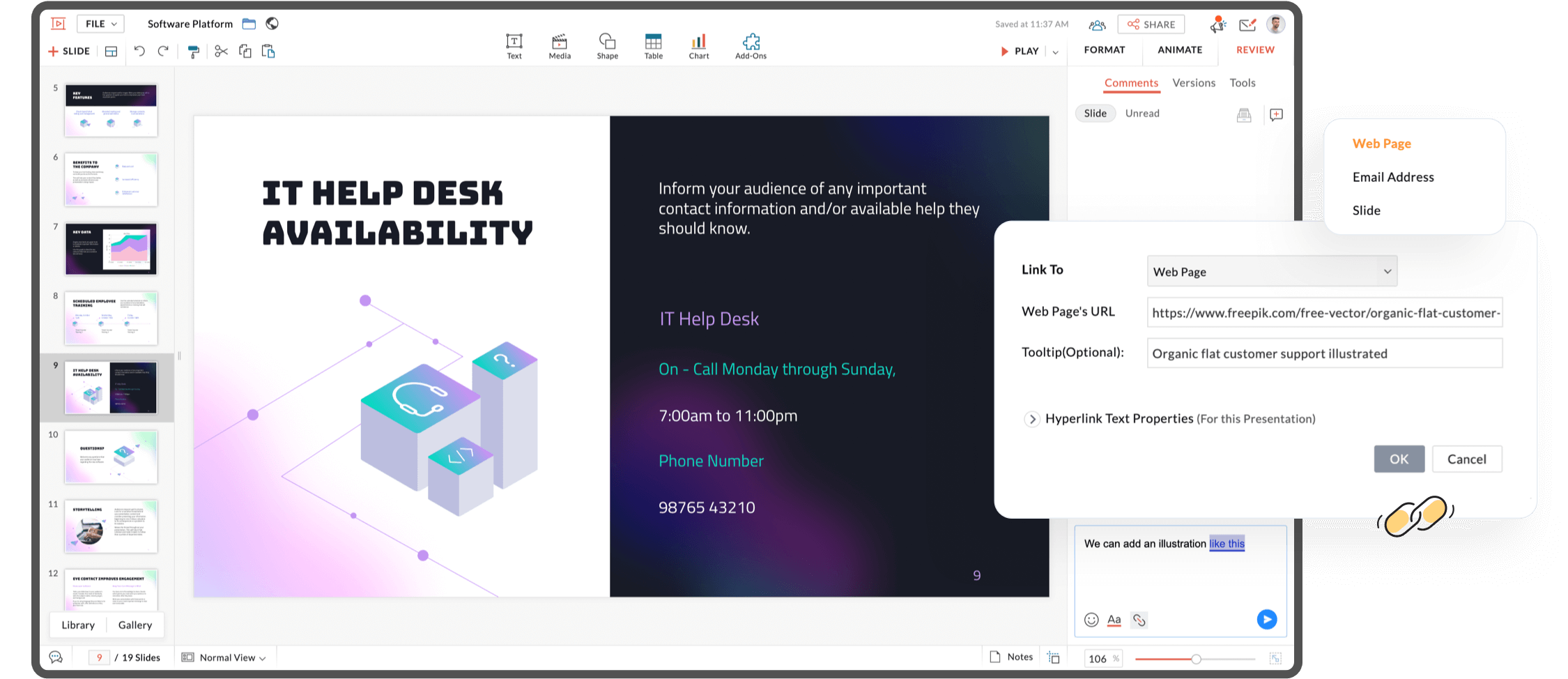Viewport: 1568px width, 679px height.
Task: Toggle the Slide comments filter
Action: click(1095, 113)
